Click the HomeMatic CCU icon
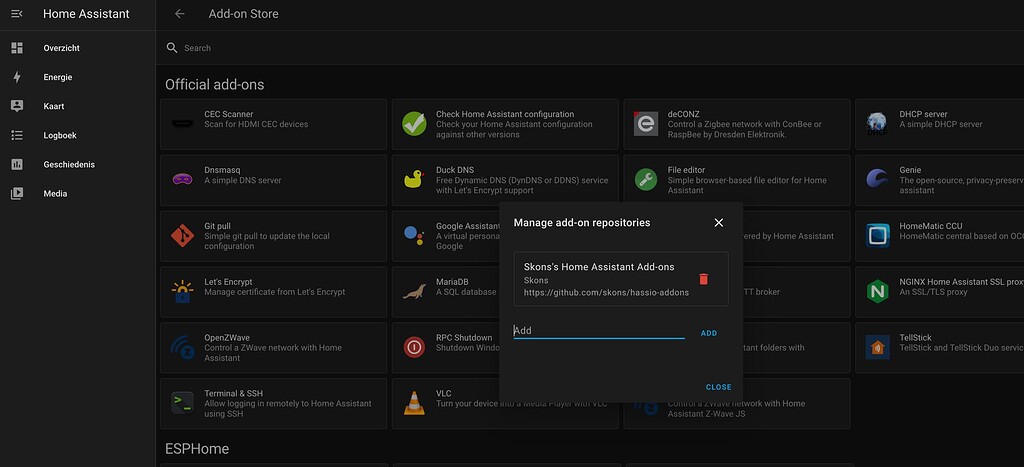 click(878, 235)
